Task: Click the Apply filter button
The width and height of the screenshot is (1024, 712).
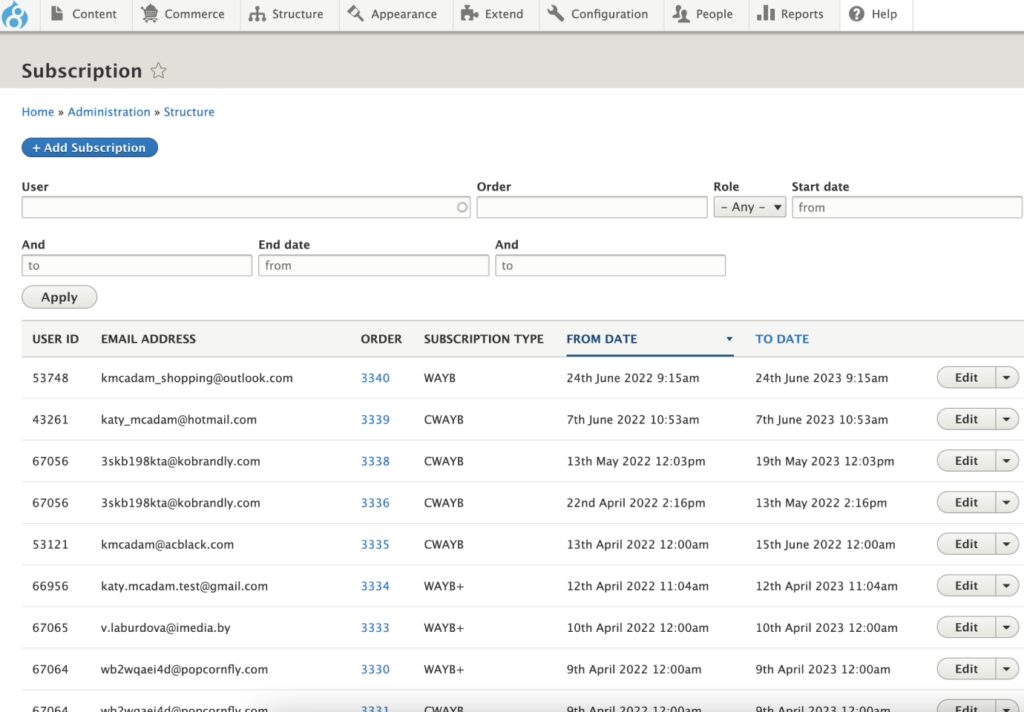Action: tap(59, 297)
